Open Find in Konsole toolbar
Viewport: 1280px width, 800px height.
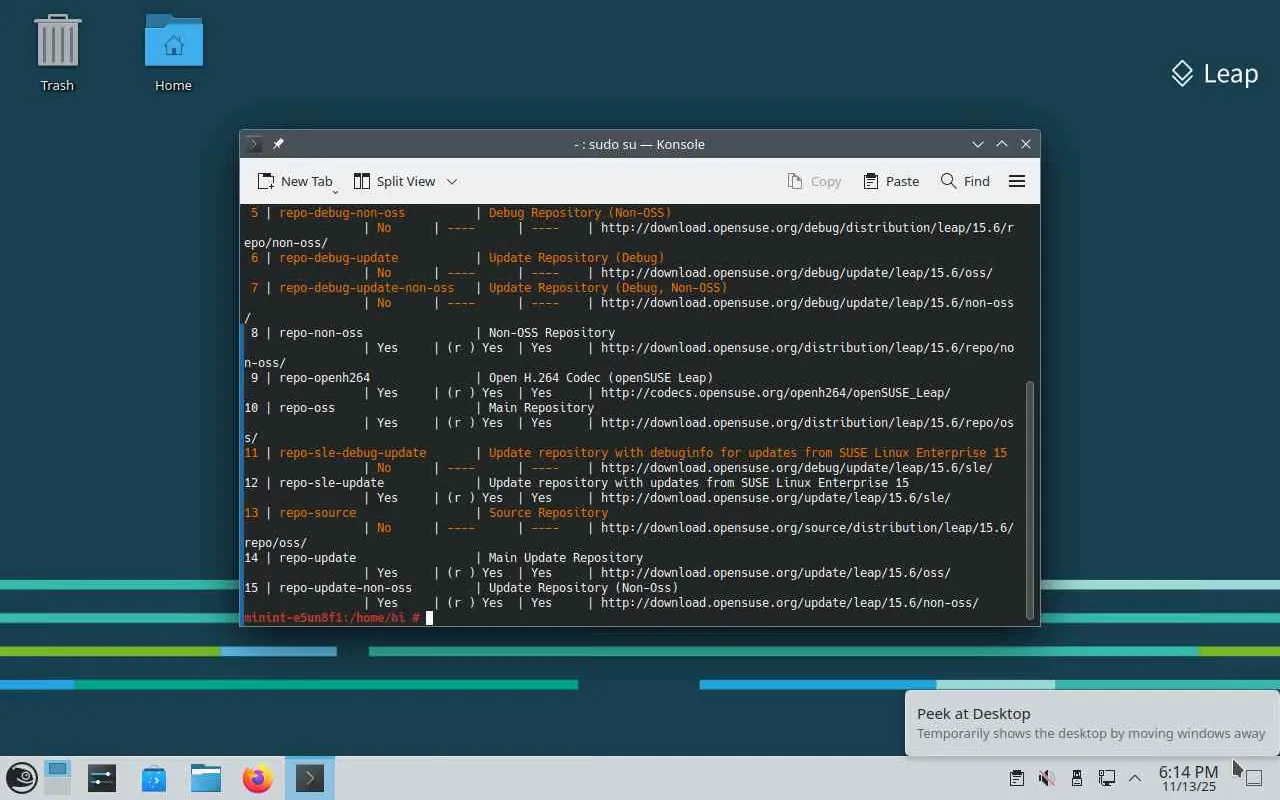[x=965, y=181]
